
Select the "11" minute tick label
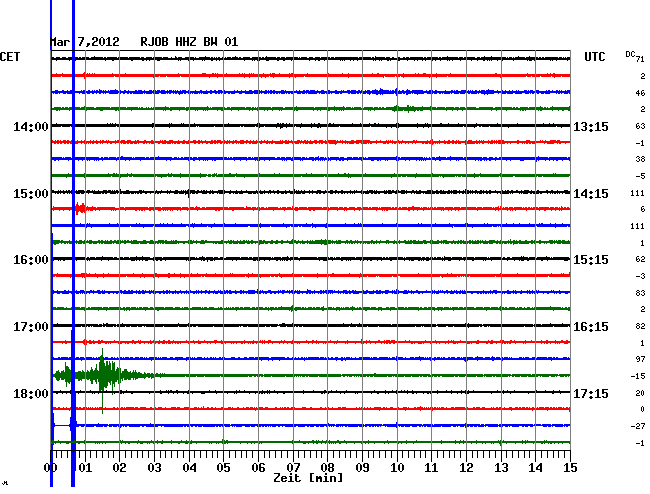coord(432,468)
